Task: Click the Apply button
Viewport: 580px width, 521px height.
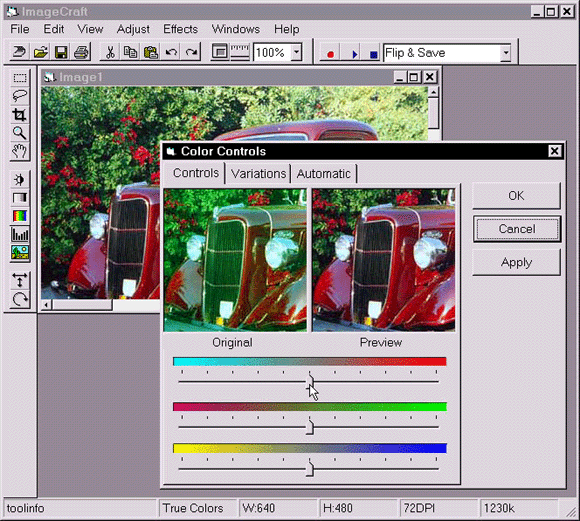Action: [x=516, y=262]
